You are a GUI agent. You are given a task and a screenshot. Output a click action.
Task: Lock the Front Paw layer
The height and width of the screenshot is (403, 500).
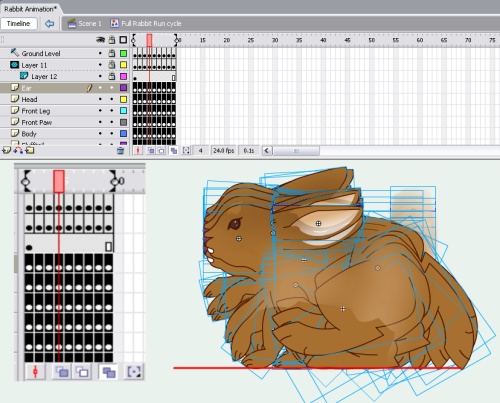point(112,122)
